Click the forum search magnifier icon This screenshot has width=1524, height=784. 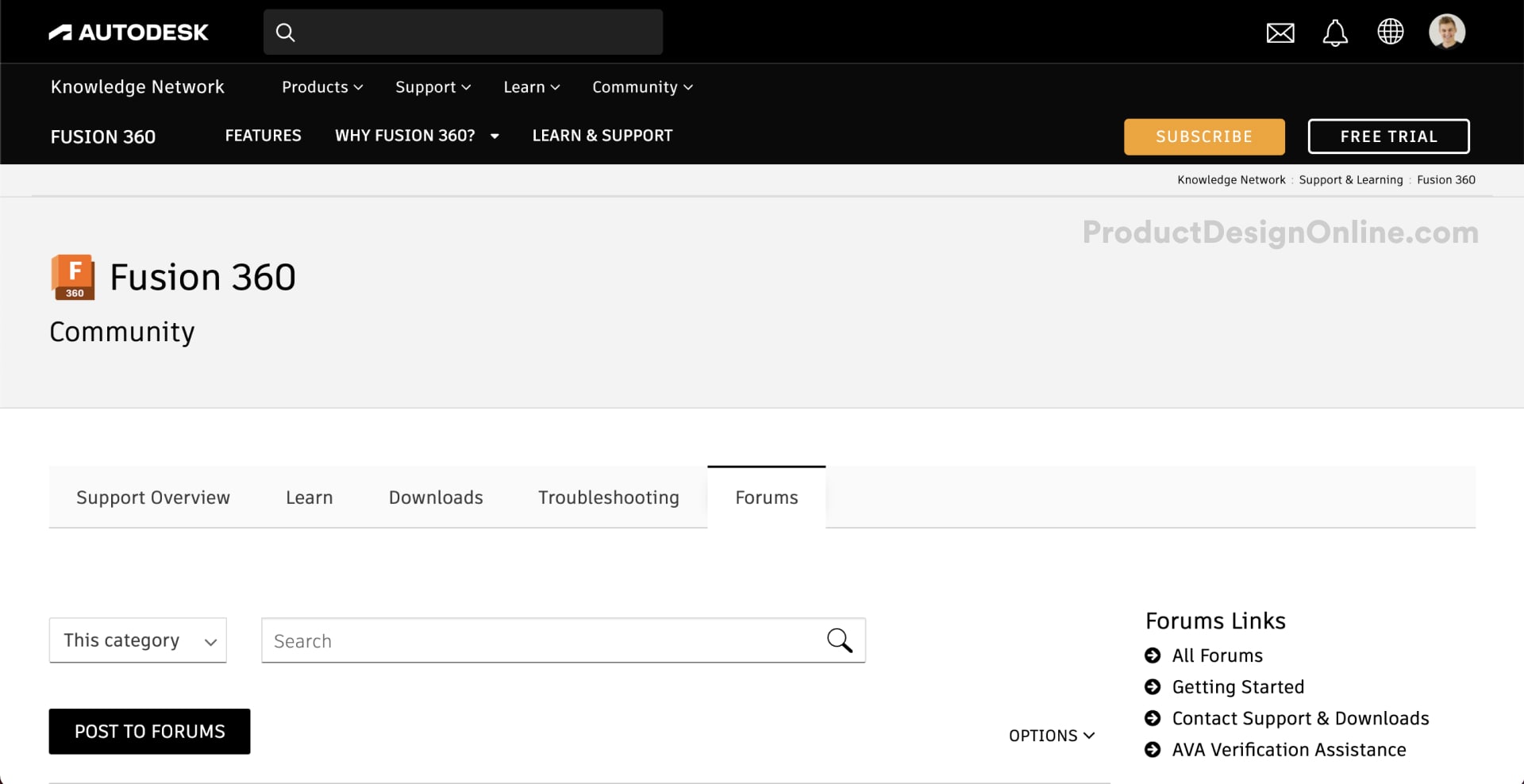[839, 640]
